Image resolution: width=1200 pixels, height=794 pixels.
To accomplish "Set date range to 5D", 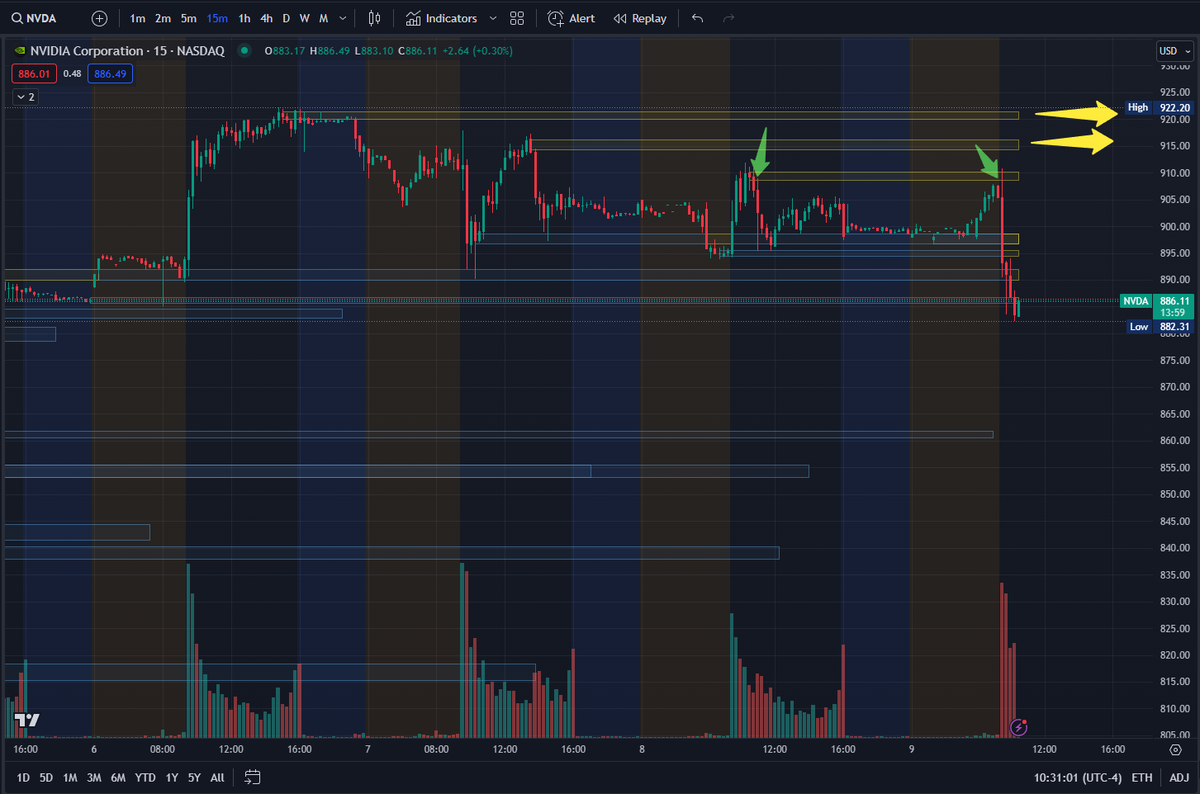I will click(x=46, y=777).
